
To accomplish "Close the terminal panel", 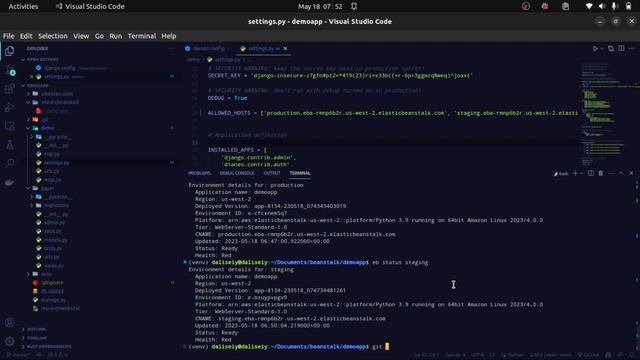I will (631, 173).
